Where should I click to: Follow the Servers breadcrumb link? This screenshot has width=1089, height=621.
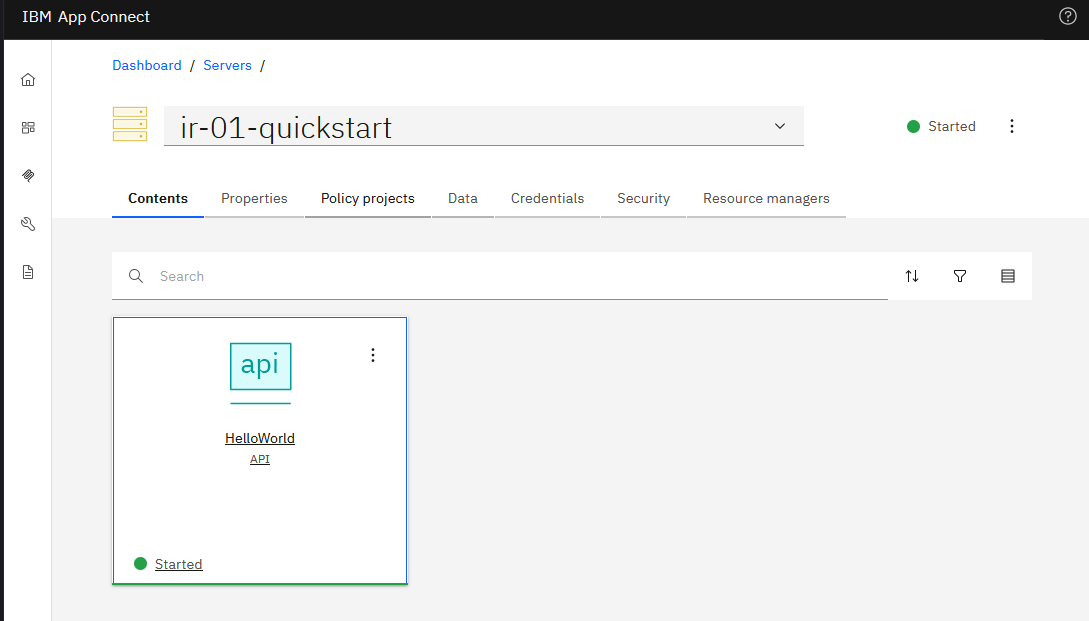point(227,65)
